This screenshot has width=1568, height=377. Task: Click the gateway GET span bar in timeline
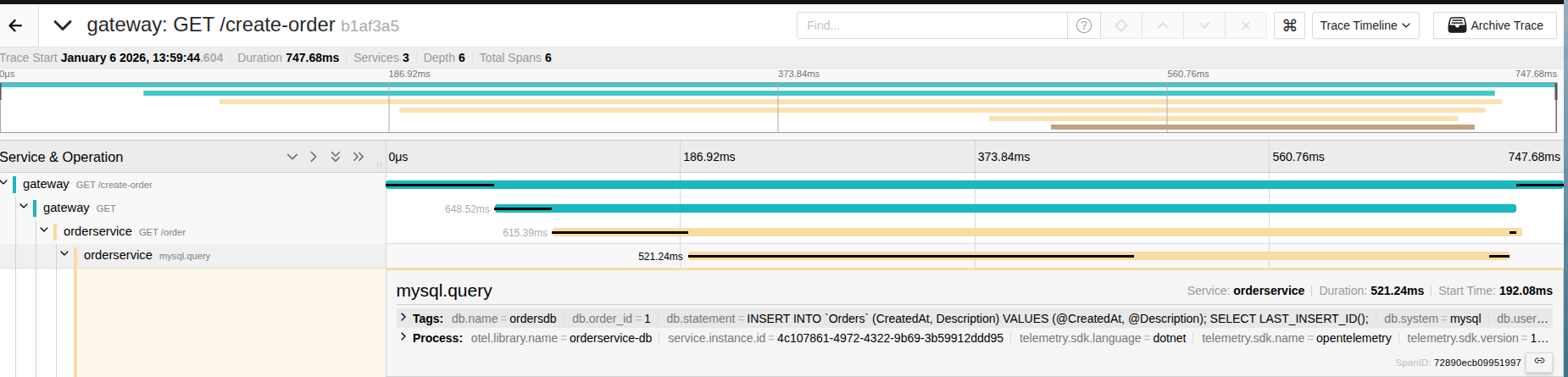pos(1004,208)
